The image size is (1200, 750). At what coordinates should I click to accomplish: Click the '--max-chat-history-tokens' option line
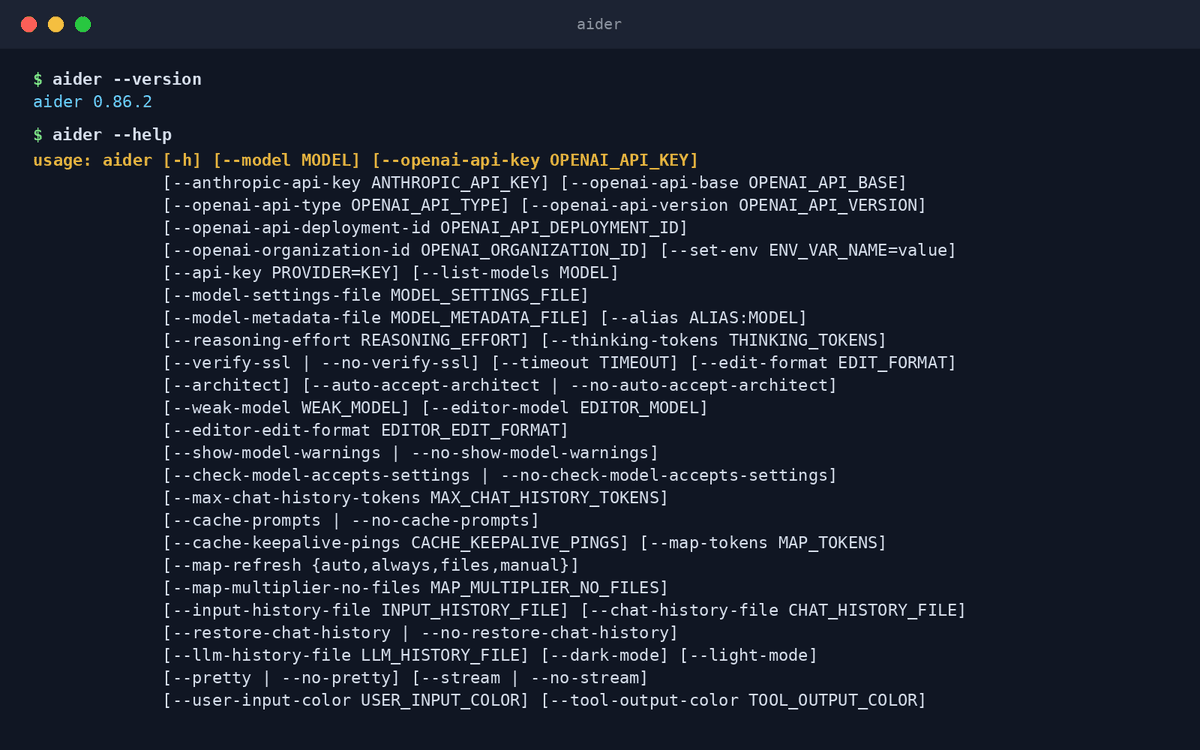click(x=416, y=498)
